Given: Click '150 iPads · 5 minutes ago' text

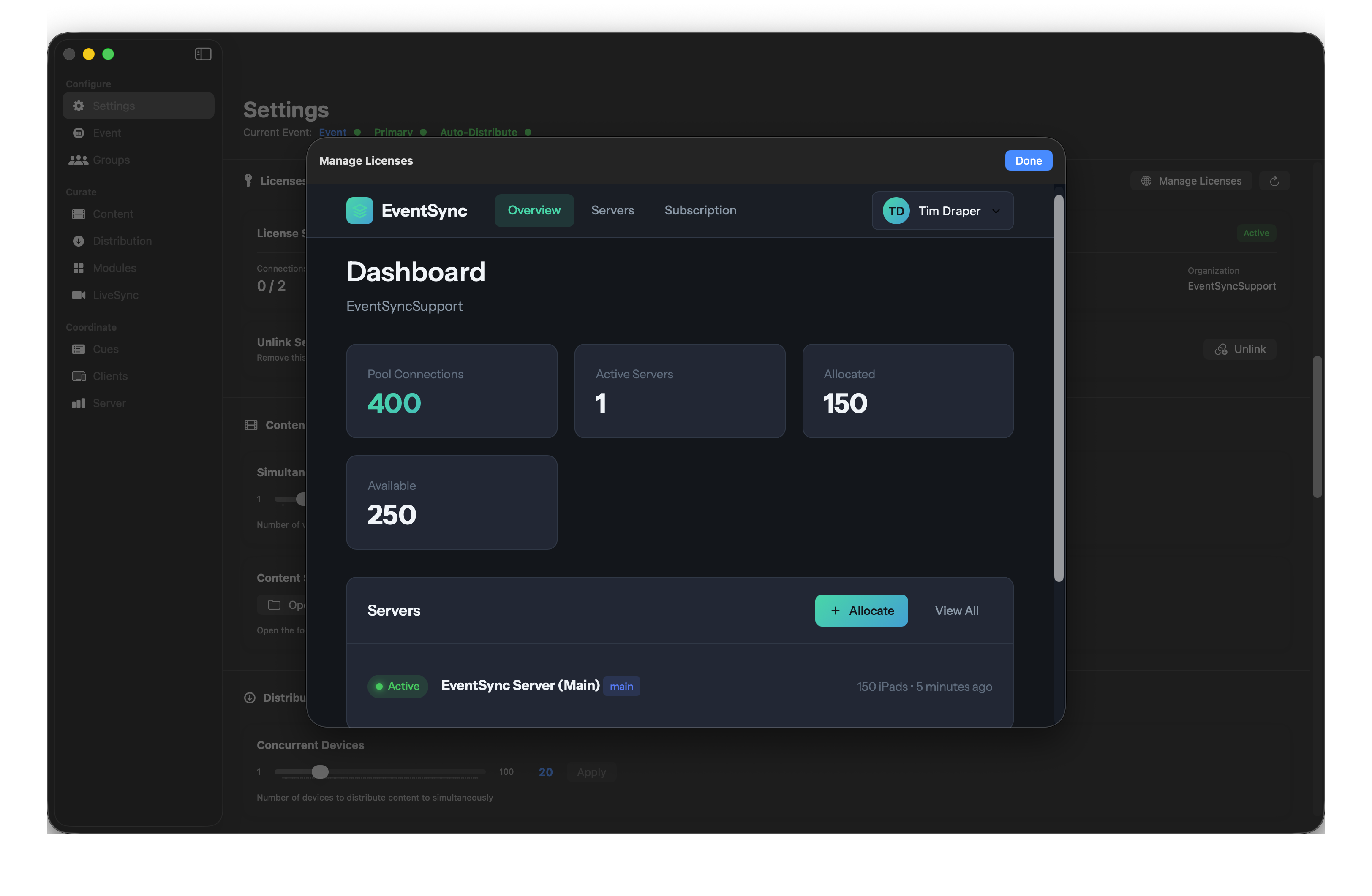Looking at the screenshot, I should 924,687.
